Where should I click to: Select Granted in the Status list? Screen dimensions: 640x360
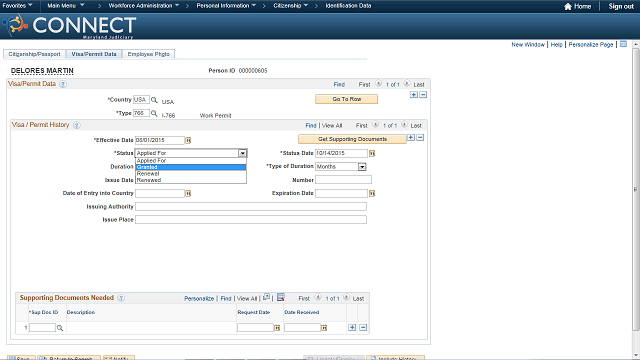point(191,167)
